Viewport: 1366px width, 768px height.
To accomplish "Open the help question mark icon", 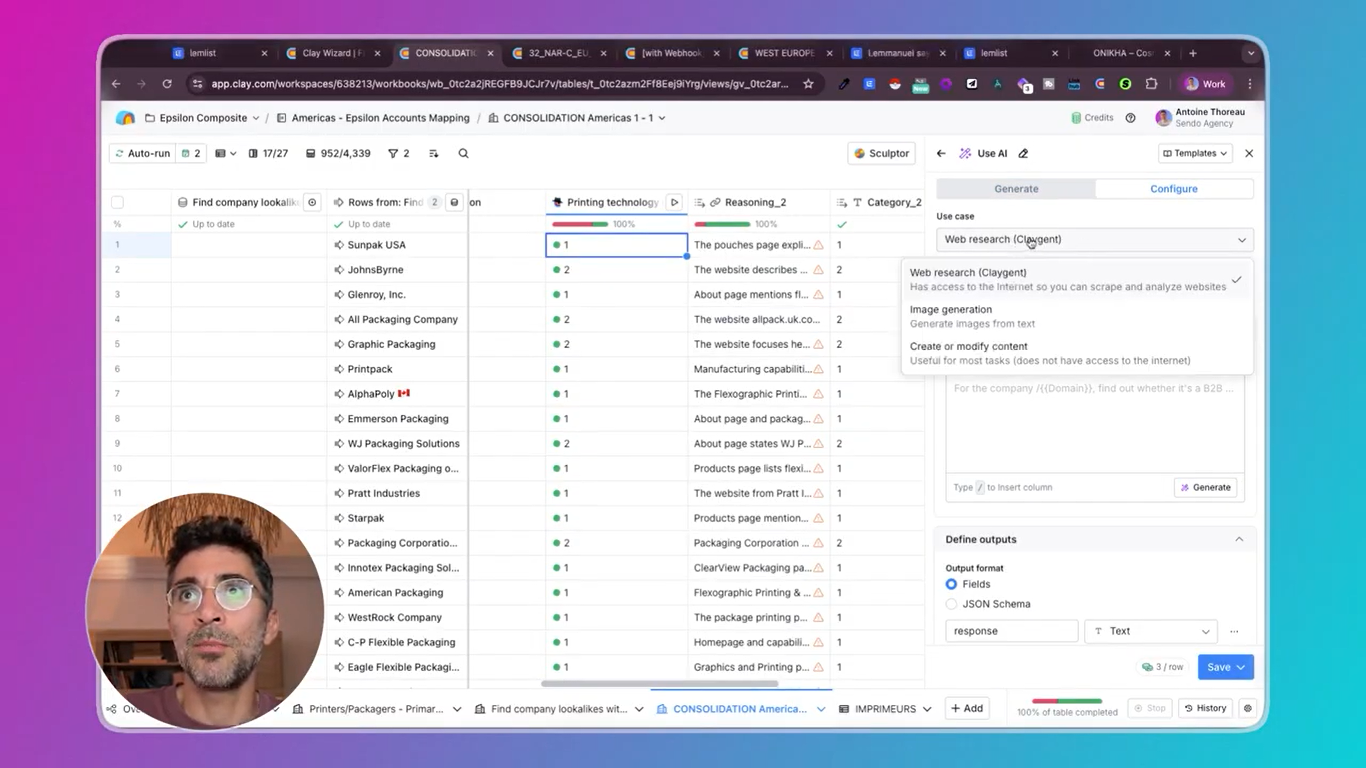I will [x=1131, y=118].
